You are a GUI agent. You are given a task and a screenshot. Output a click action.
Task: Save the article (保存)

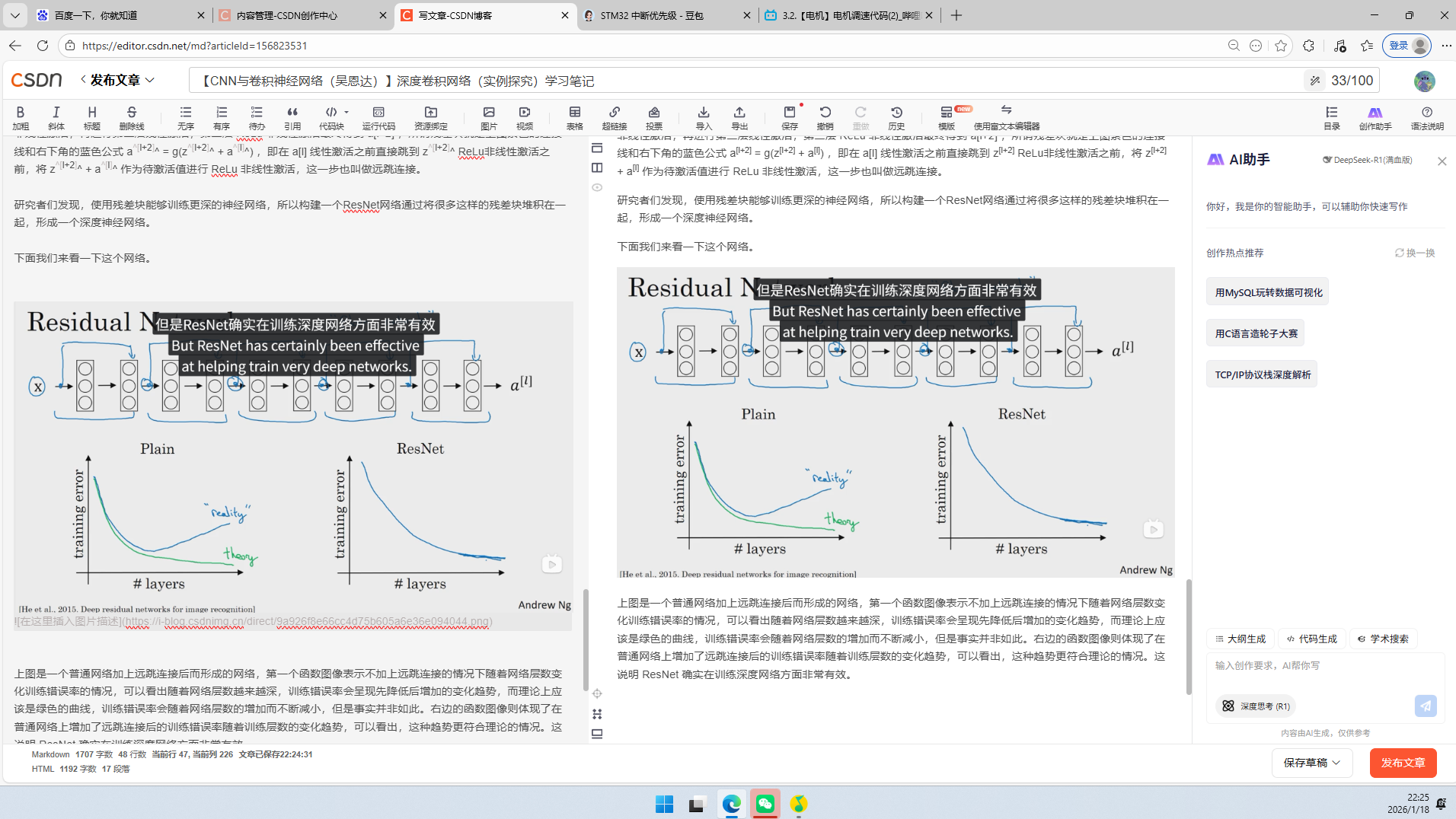point(790,117)
